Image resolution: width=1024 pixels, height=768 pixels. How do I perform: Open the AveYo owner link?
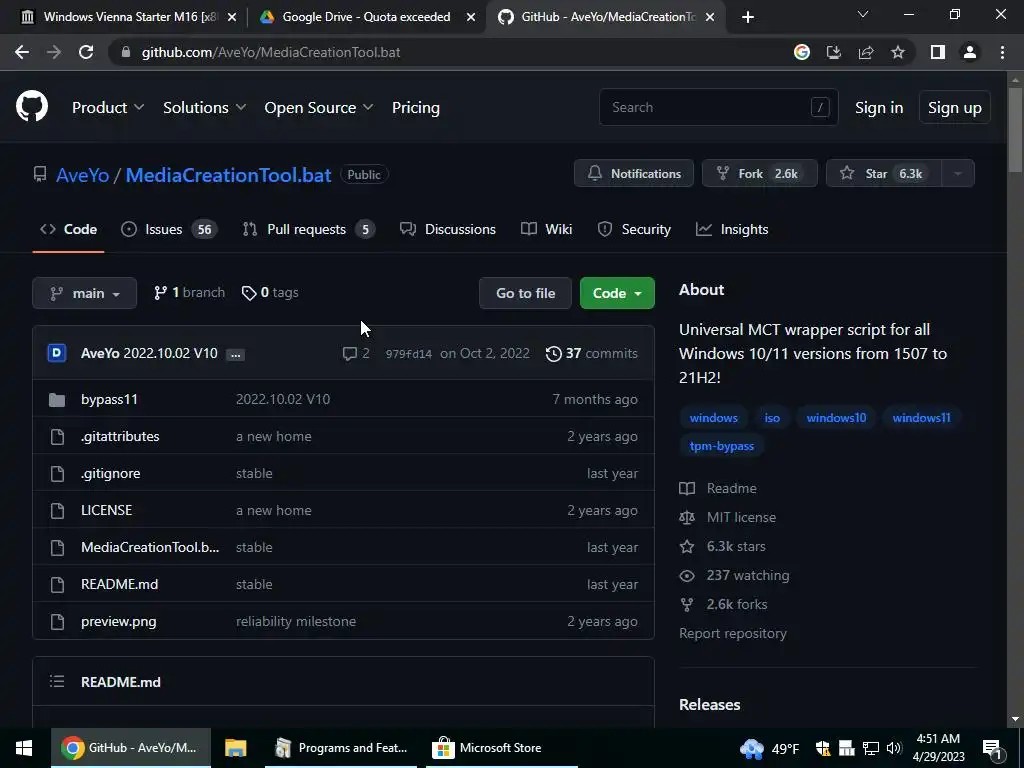coord(82,175)
